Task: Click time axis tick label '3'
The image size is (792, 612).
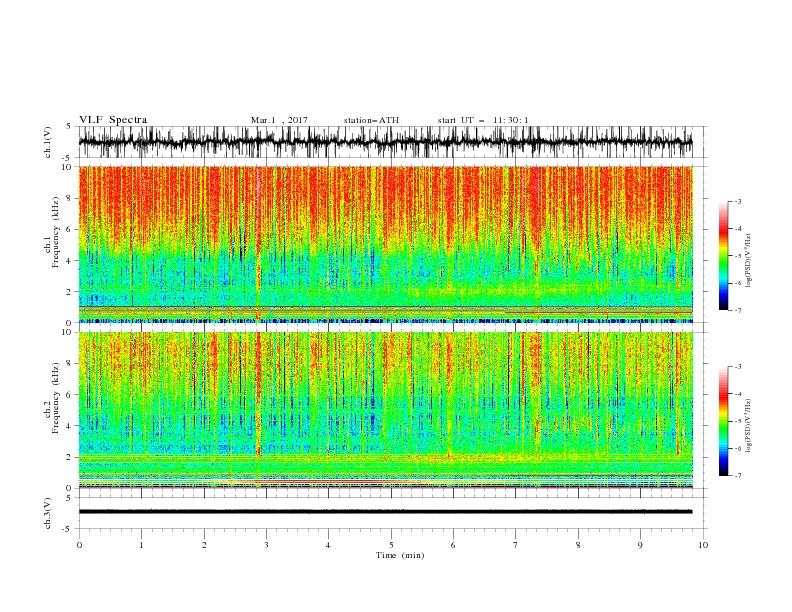Action: tap(266, 545)
